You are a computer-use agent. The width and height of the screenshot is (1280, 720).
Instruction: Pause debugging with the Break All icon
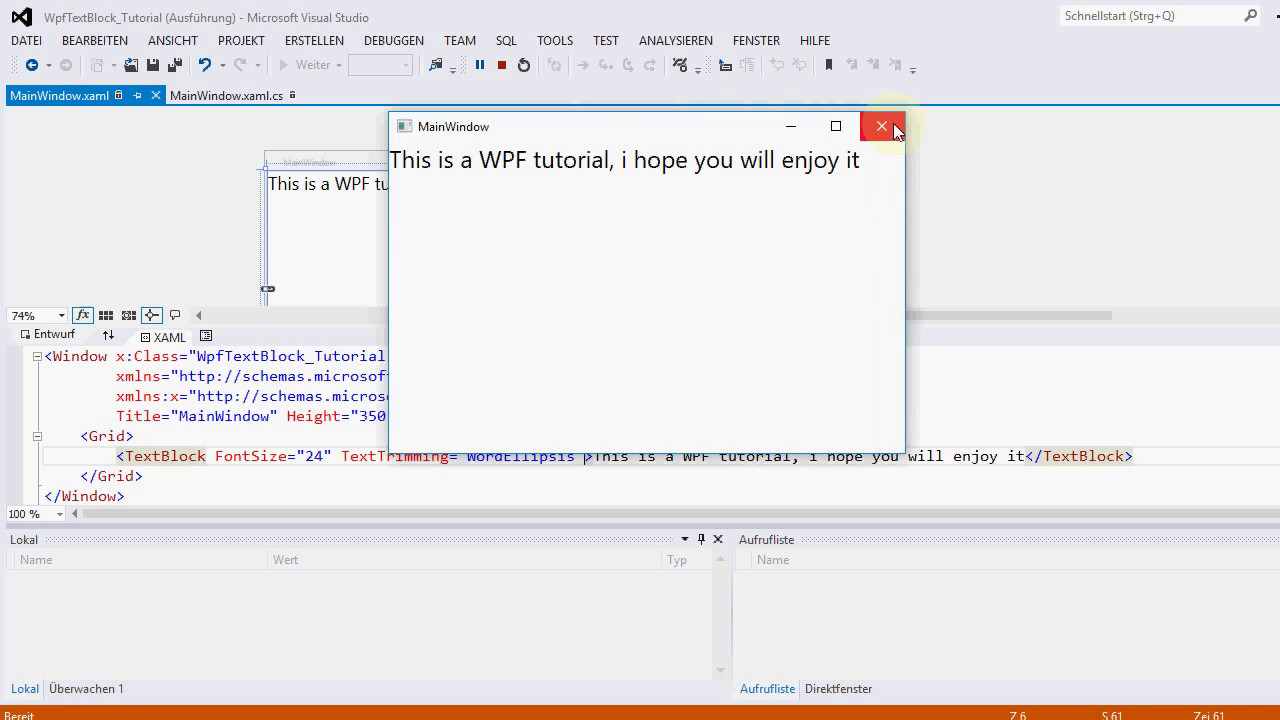click(480, 65)
